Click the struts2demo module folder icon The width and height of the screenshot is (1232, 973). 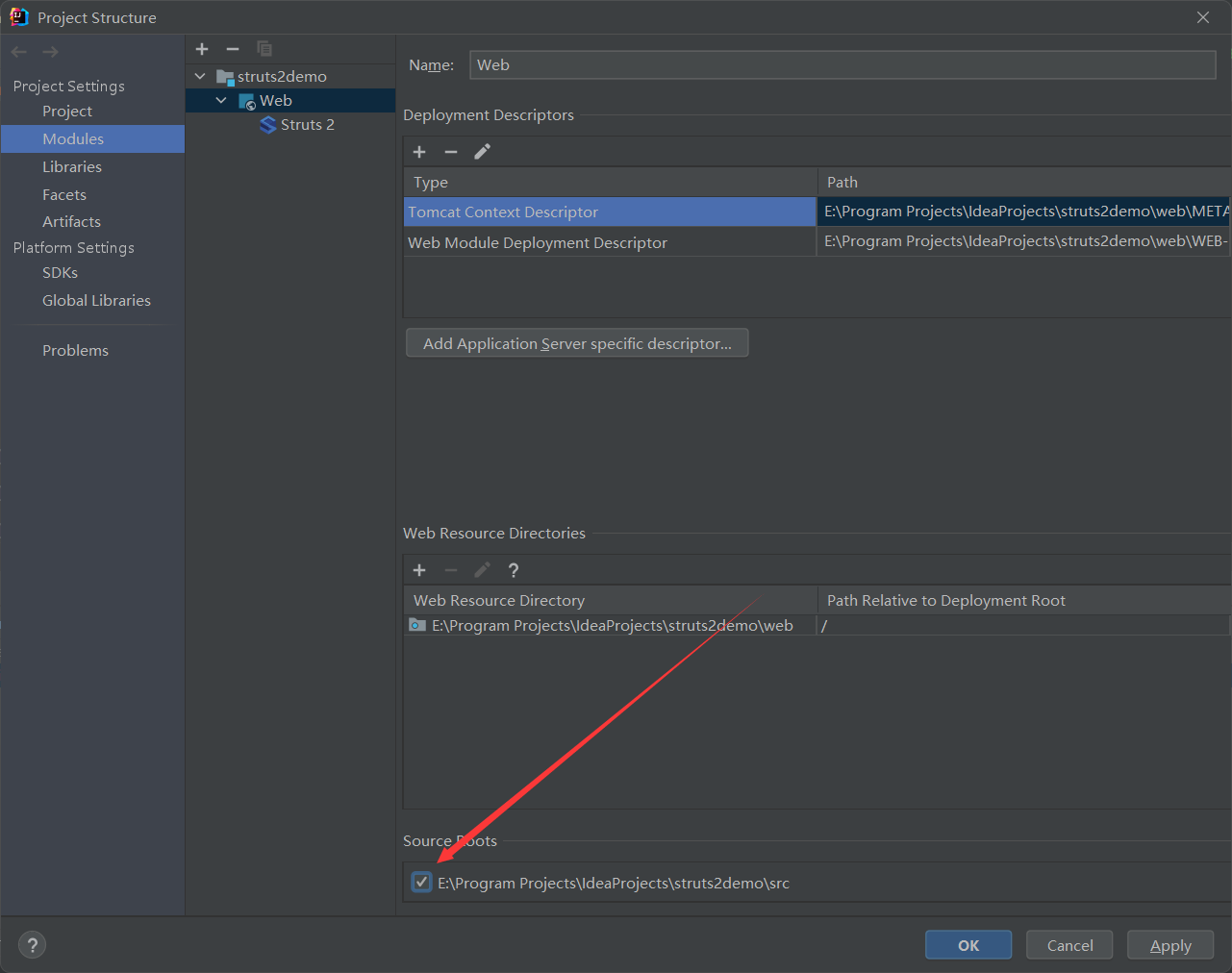(225, 77)
